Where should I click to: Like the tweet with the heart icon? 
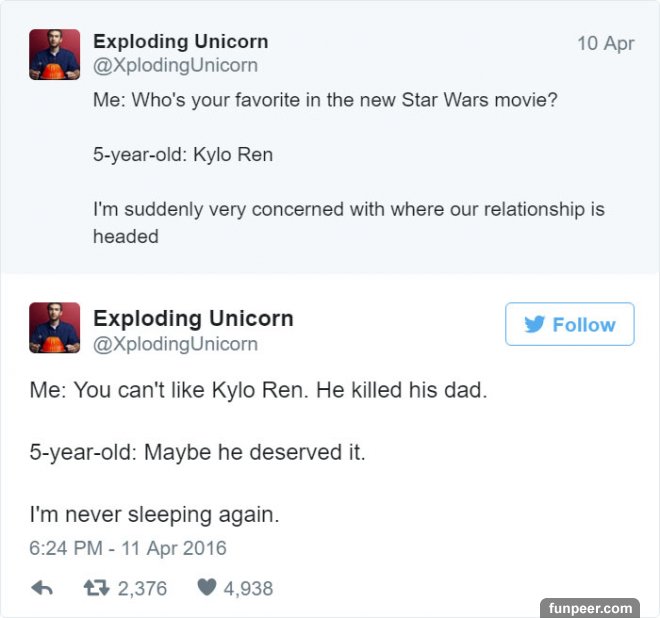206,589
